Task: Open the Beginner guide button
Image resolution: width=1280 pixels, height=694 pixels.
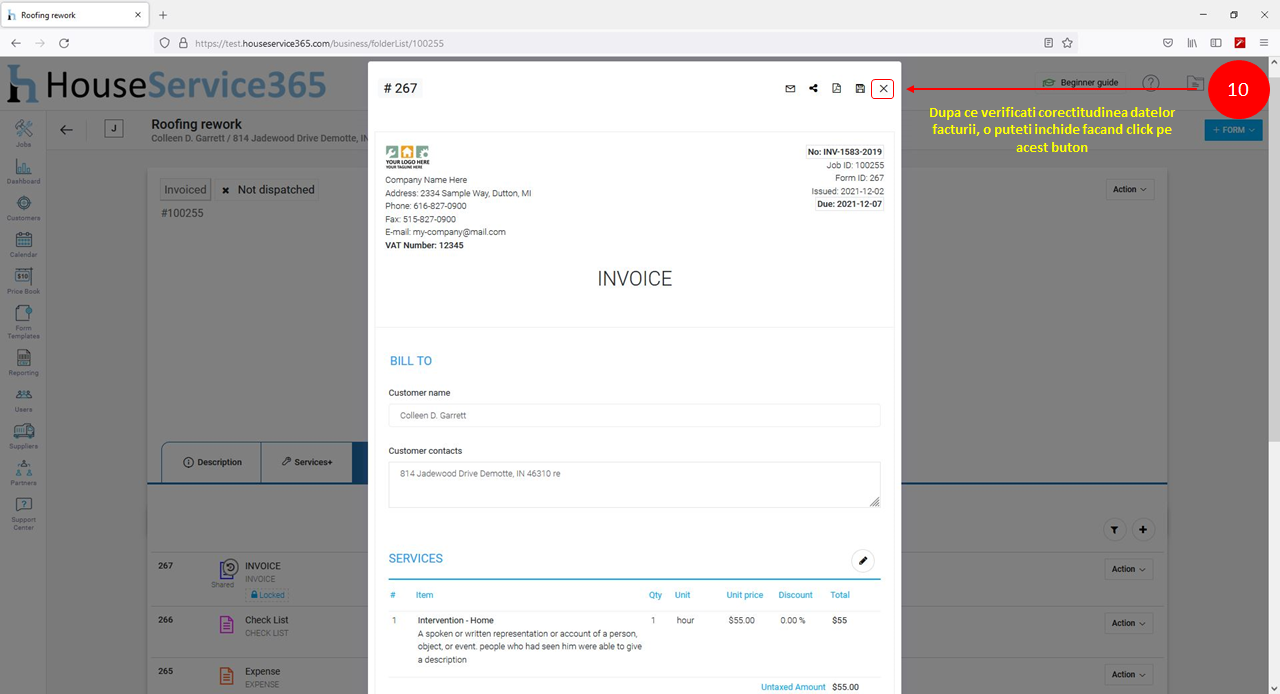Action: click(1080, 82)
